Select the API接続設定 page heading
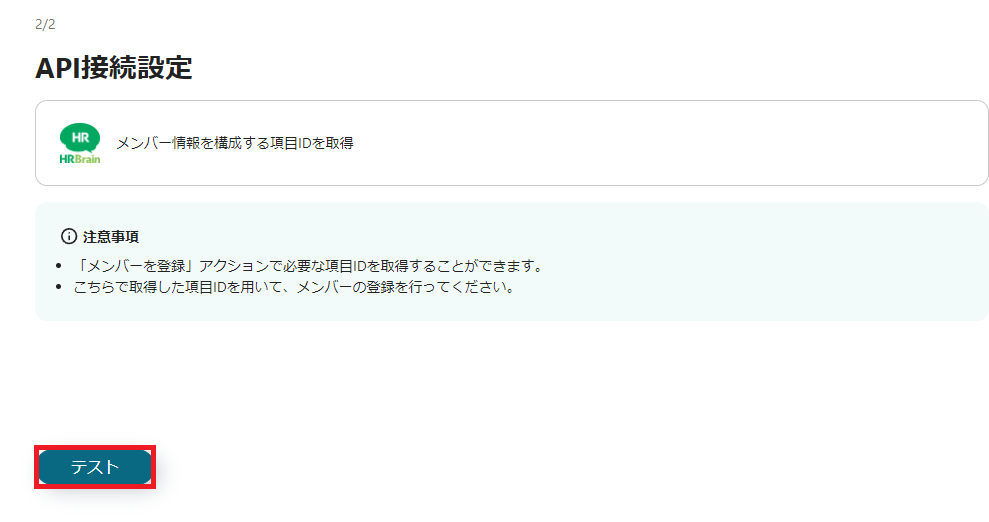Image resolution: width=989 pixels, height=522 pixels. (114, 67)
